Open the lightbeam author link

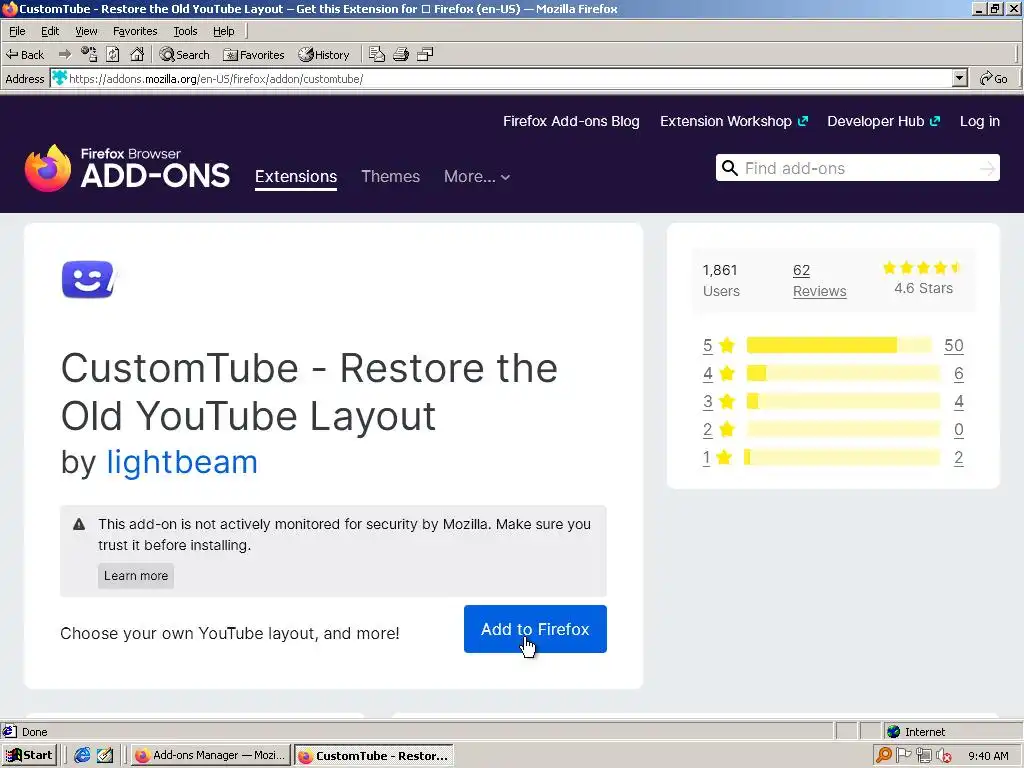click(x=182, y=462)
